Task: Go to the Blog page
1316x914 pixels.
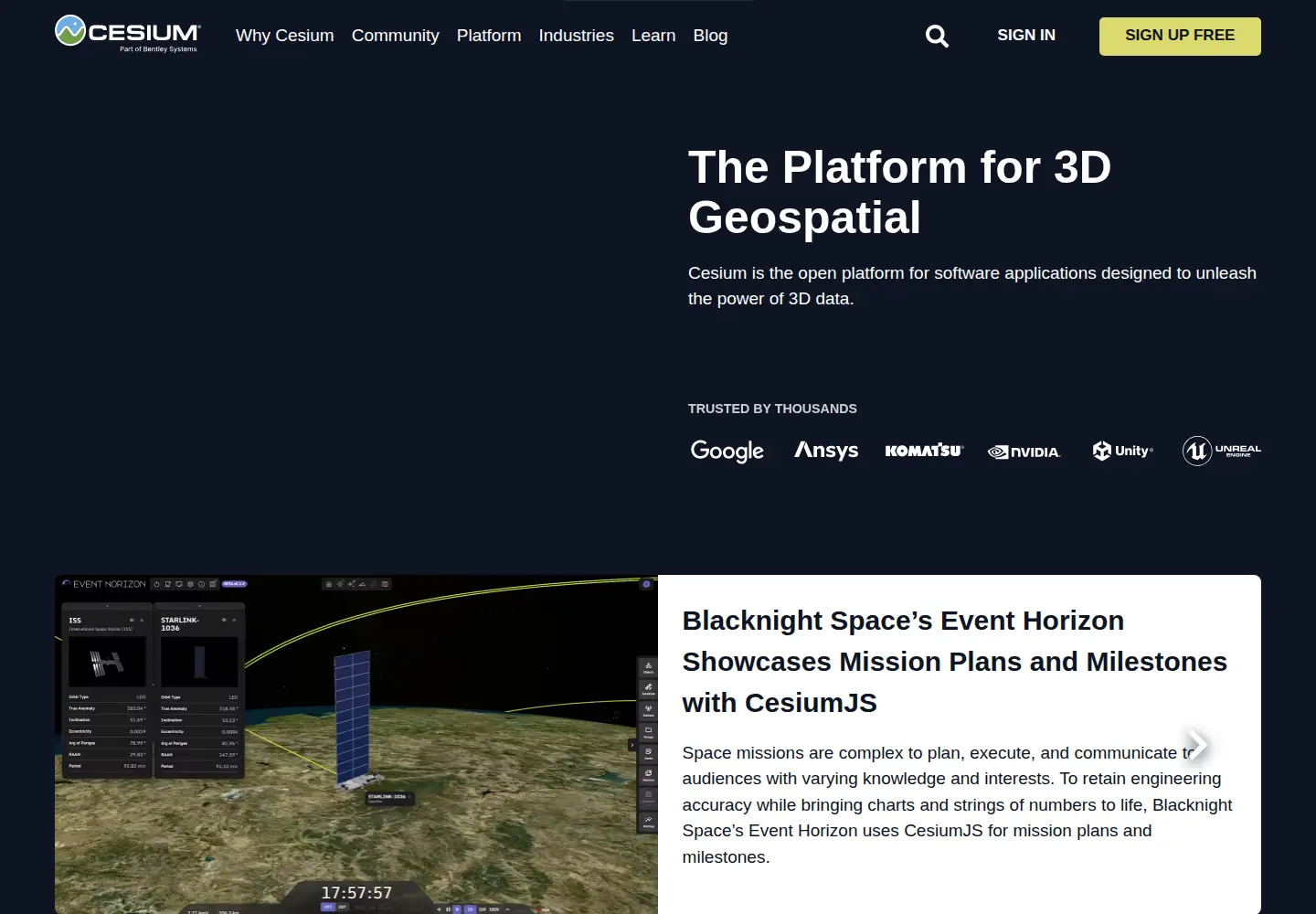Action: pyautogui.click(x=711, y=36)
